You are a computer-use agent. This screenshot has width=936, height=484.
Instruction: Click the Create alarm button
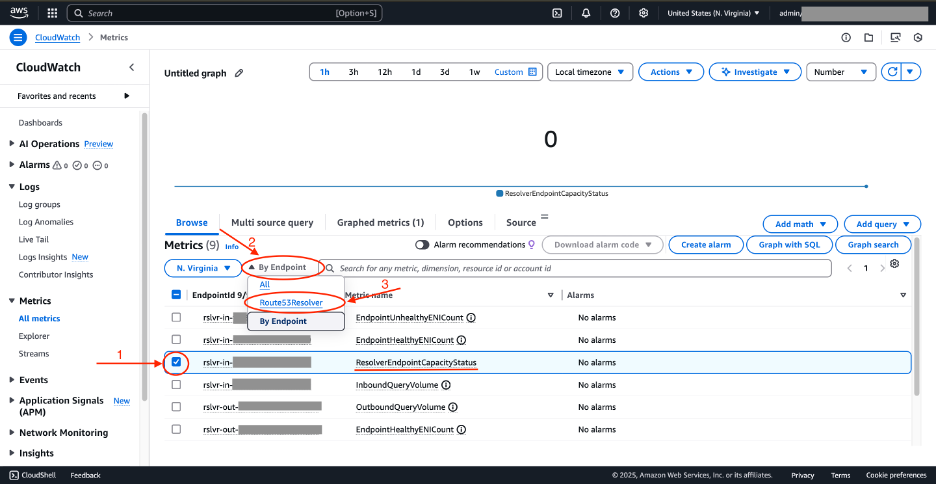707,245
